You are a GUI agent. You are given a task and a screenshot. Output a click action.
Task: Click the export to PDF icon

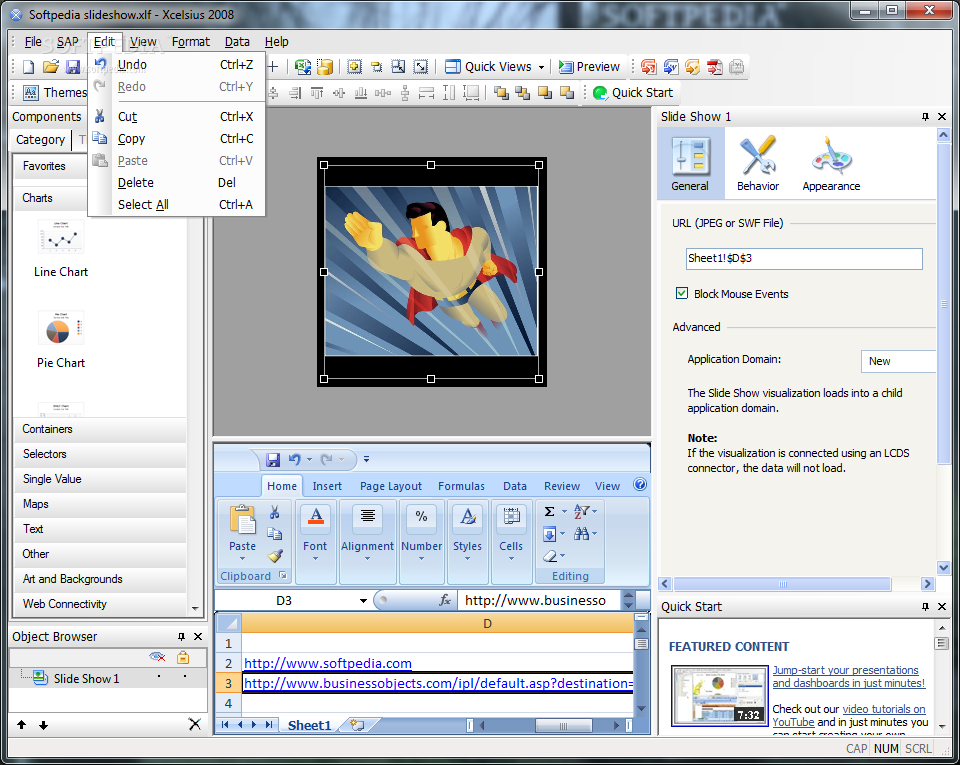coord(714,67)
